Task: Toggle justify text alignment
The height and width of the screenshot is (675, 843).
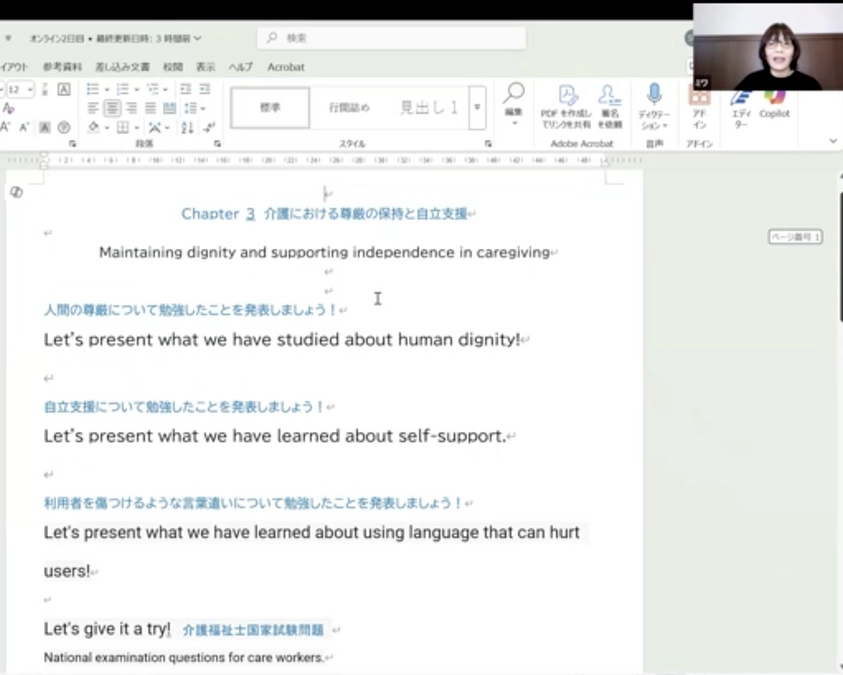Action: coord(150,108)
